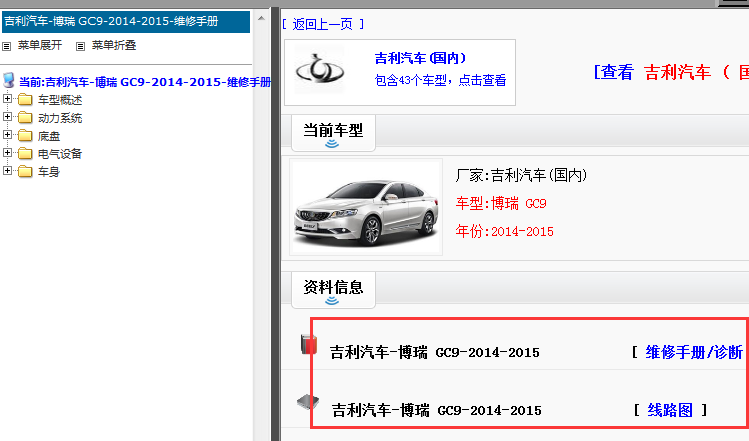Click 包含43个车型,点击查看 link
The width and height of the screenshot is (749, 441).
(x=440, y=80)
